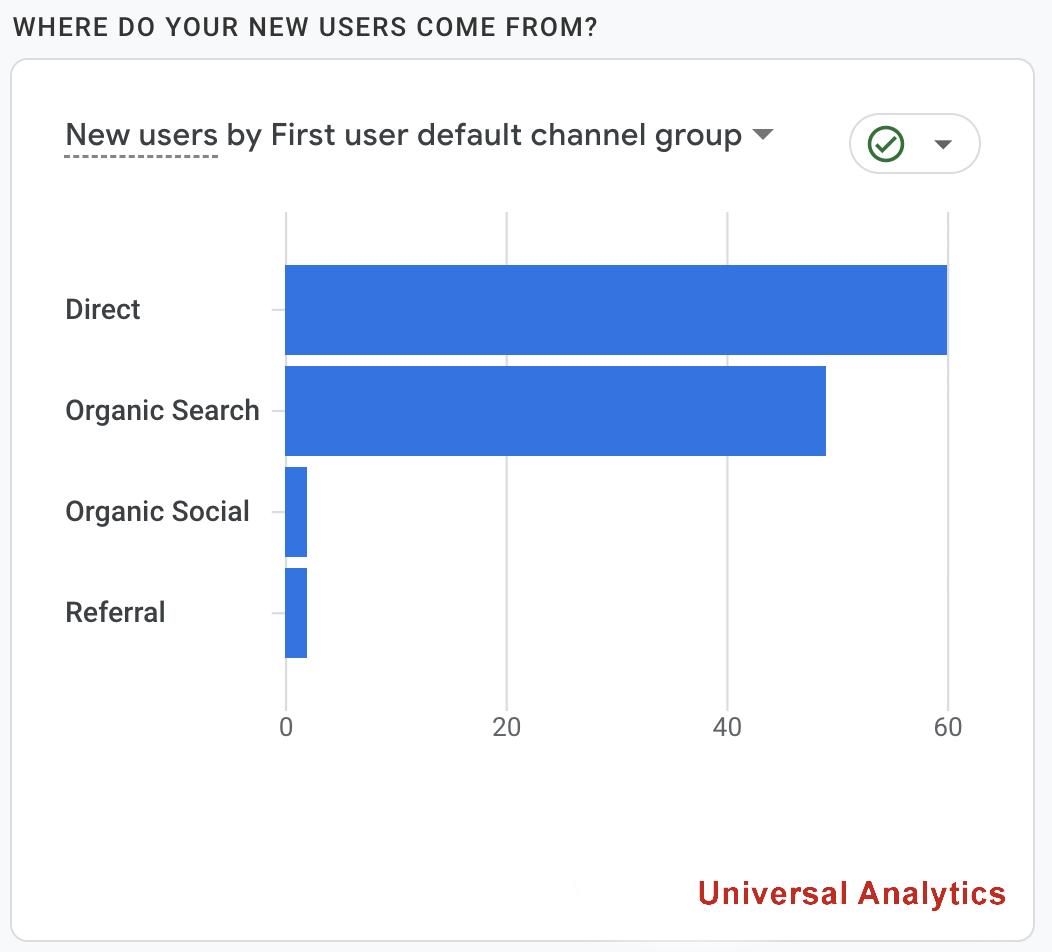This screenshot has height=952, width=1052.
Task: Expand the data quality dropdown arrow
Action: pos(942,145)
